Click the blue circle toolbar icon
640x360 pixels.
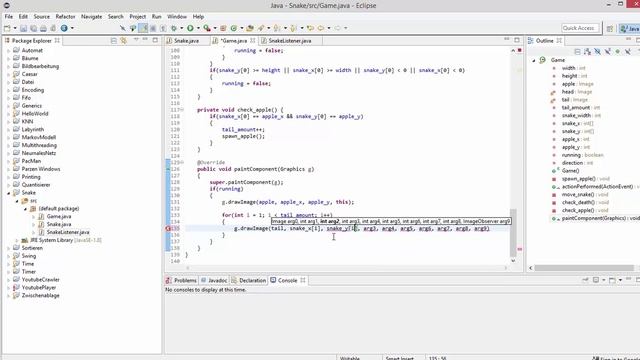pyautogui.click(x=64, y=28)
